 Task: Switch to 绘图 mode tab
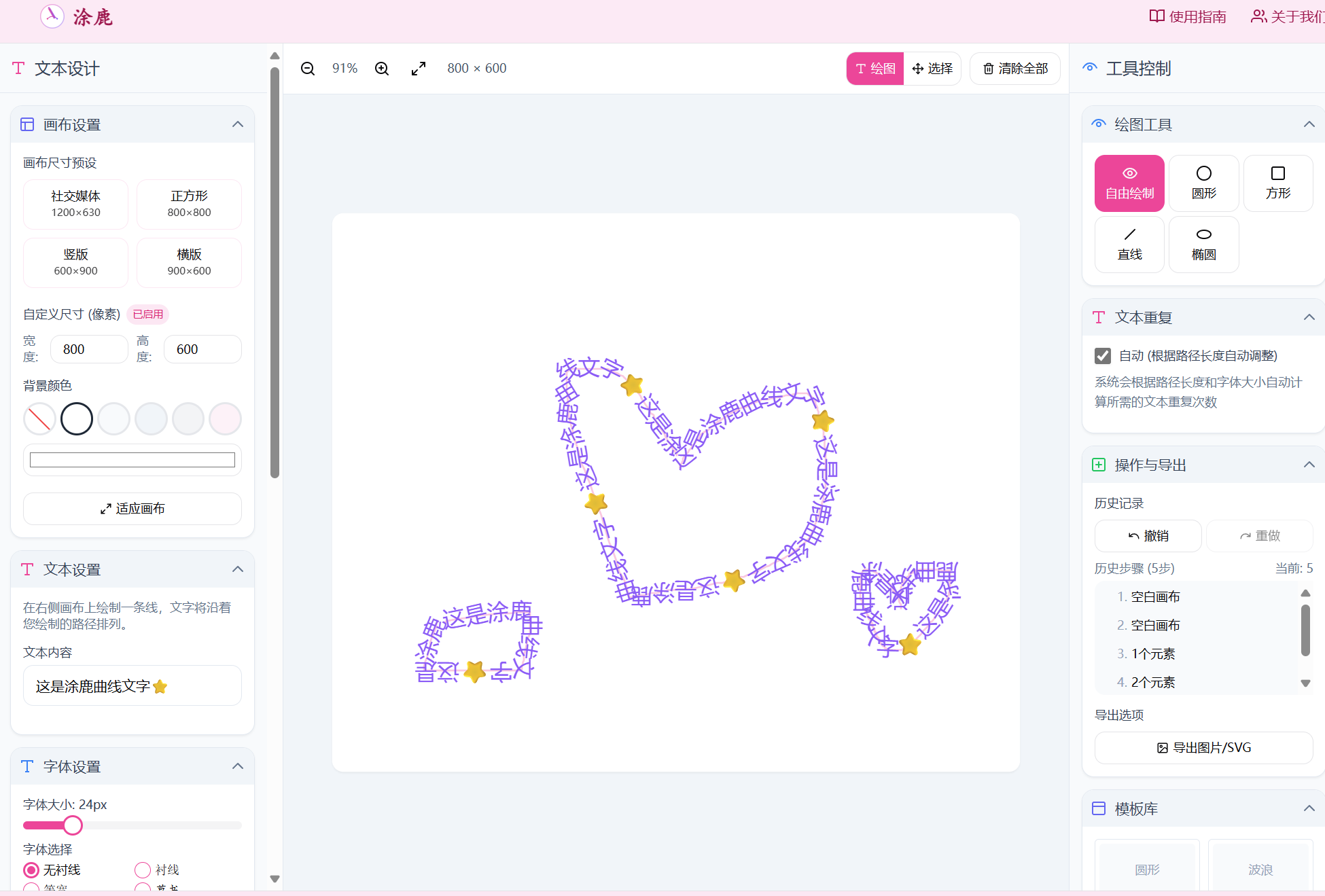[875, 69]
